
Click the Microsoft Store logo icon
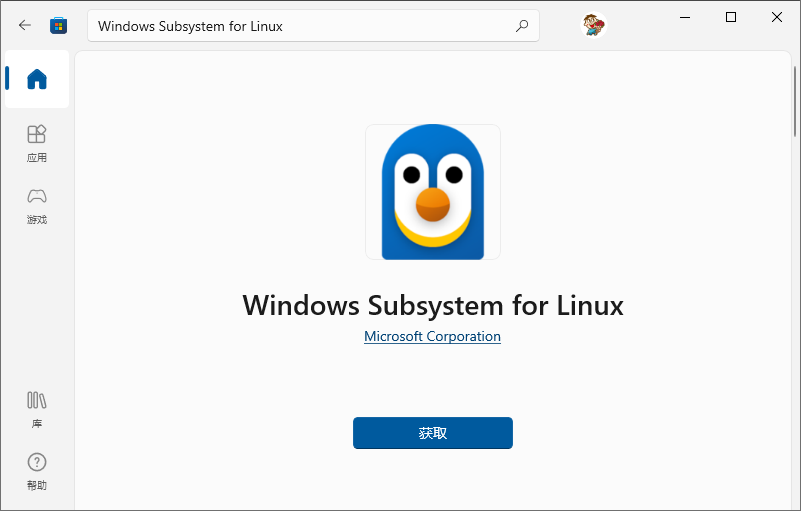point(58,26)
